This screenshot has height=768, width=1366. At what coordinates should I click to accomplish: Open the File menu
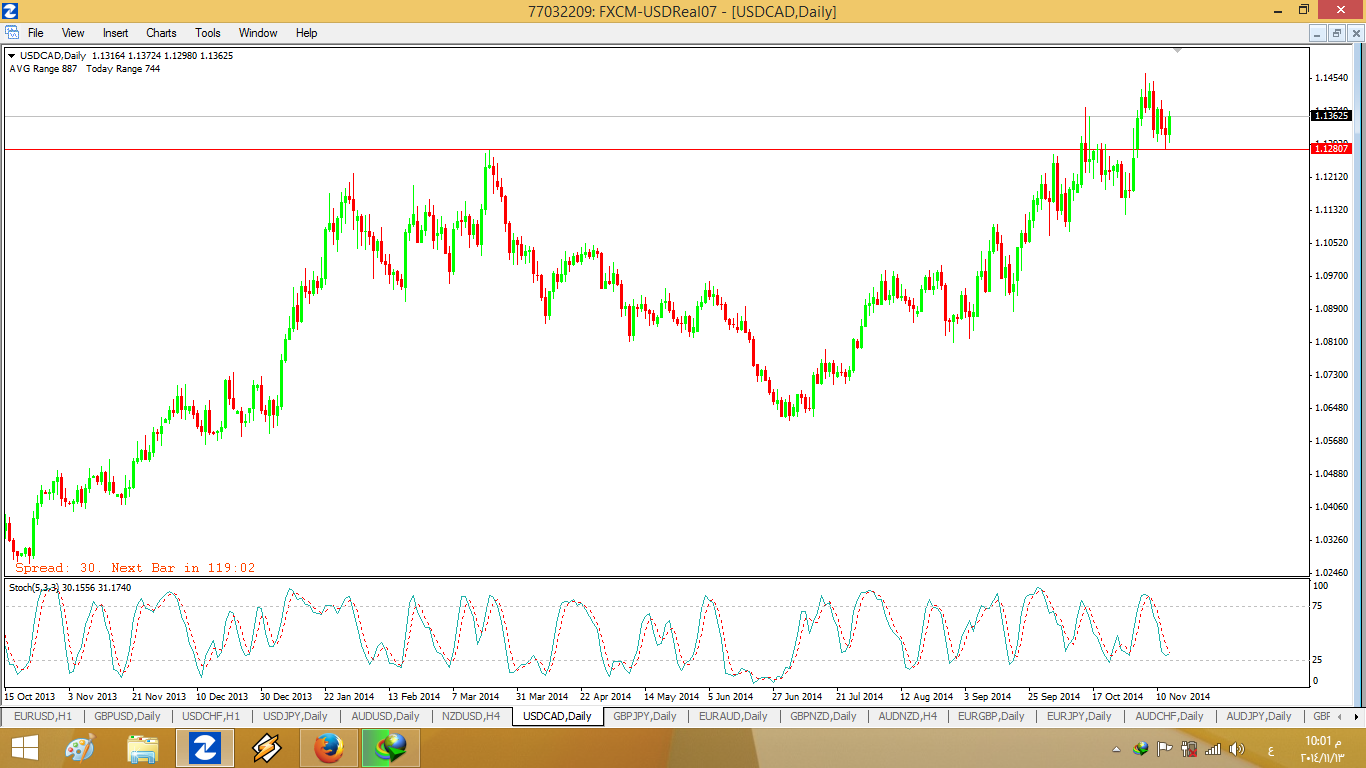coord(35,33)
